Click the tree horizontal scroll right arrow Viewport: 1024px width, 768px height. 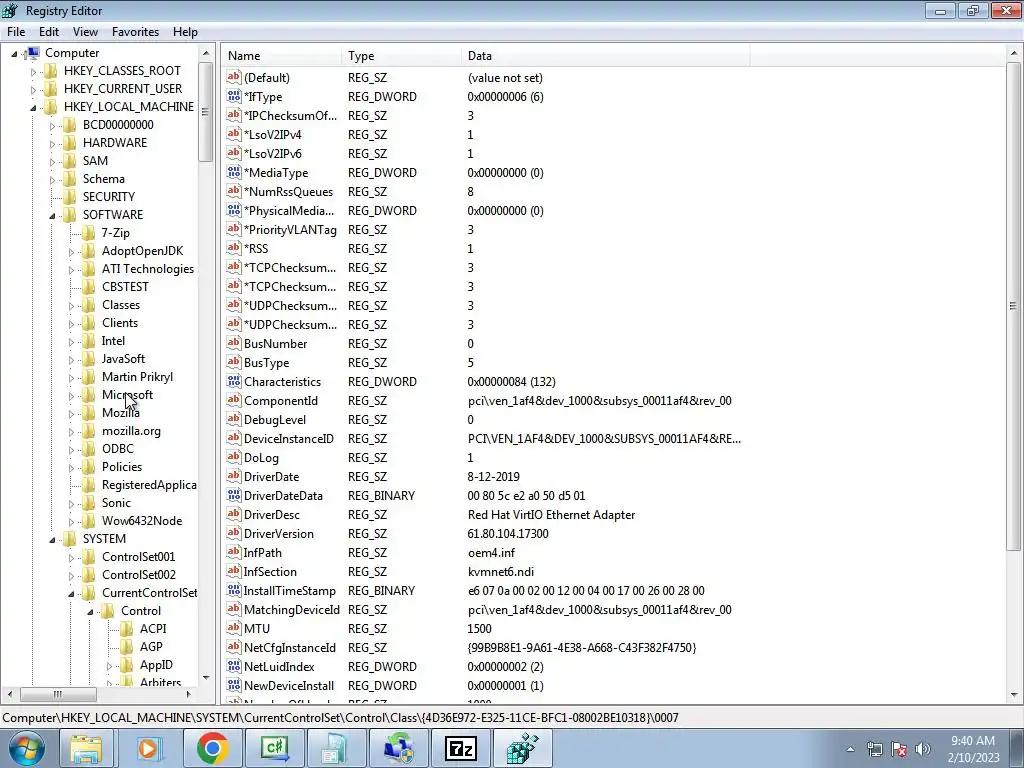coord(189,694)
